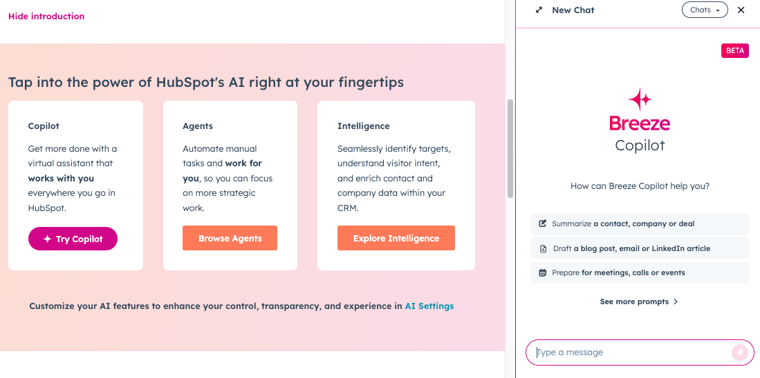This screenshot has width=760, height=378.
Task: Click the page vertical scrollbar thumb
Action: coord(510,148)
